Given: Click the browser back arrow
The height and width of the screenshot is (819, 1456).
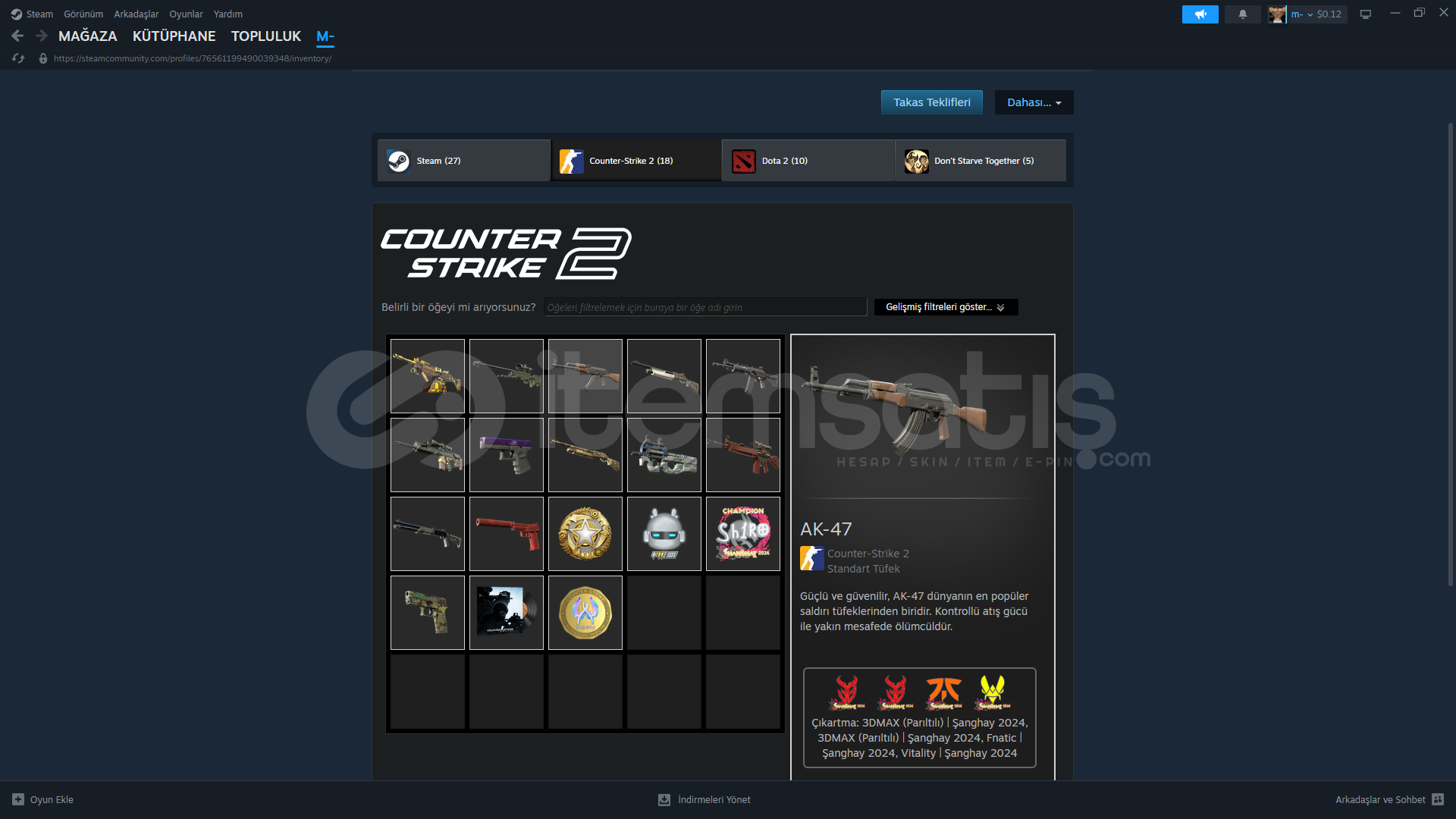Looking at the screenshot, I should coord(17,36).
